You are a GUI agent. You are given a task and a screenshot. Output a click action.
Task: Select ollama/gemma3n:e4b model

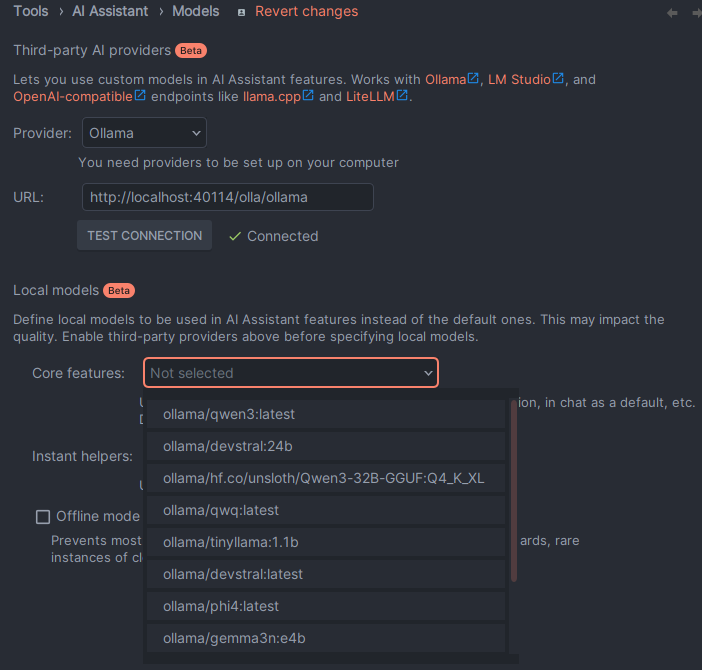point(326,638)
